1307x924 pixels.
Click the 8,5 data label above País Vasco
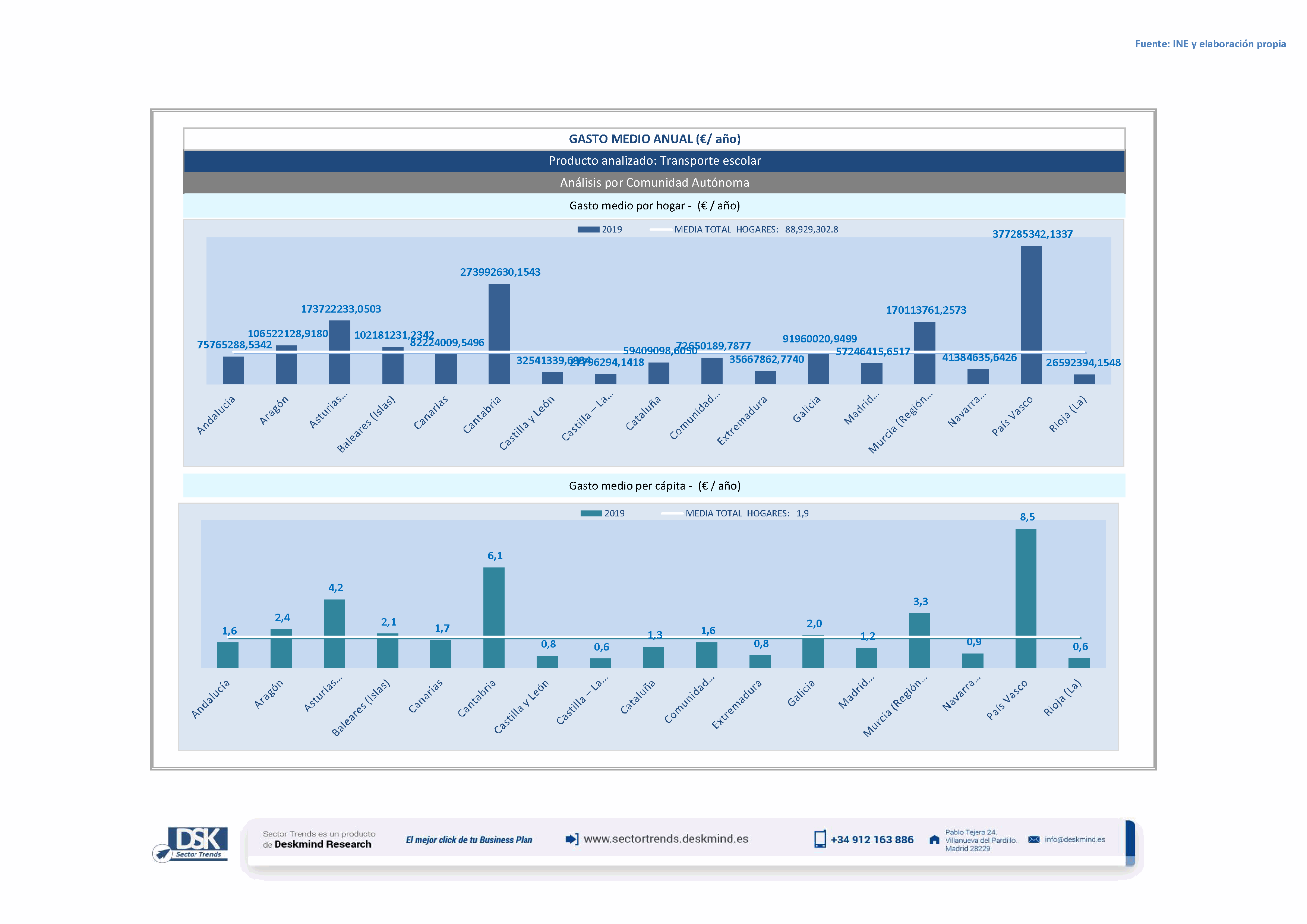coord(1027,517)
